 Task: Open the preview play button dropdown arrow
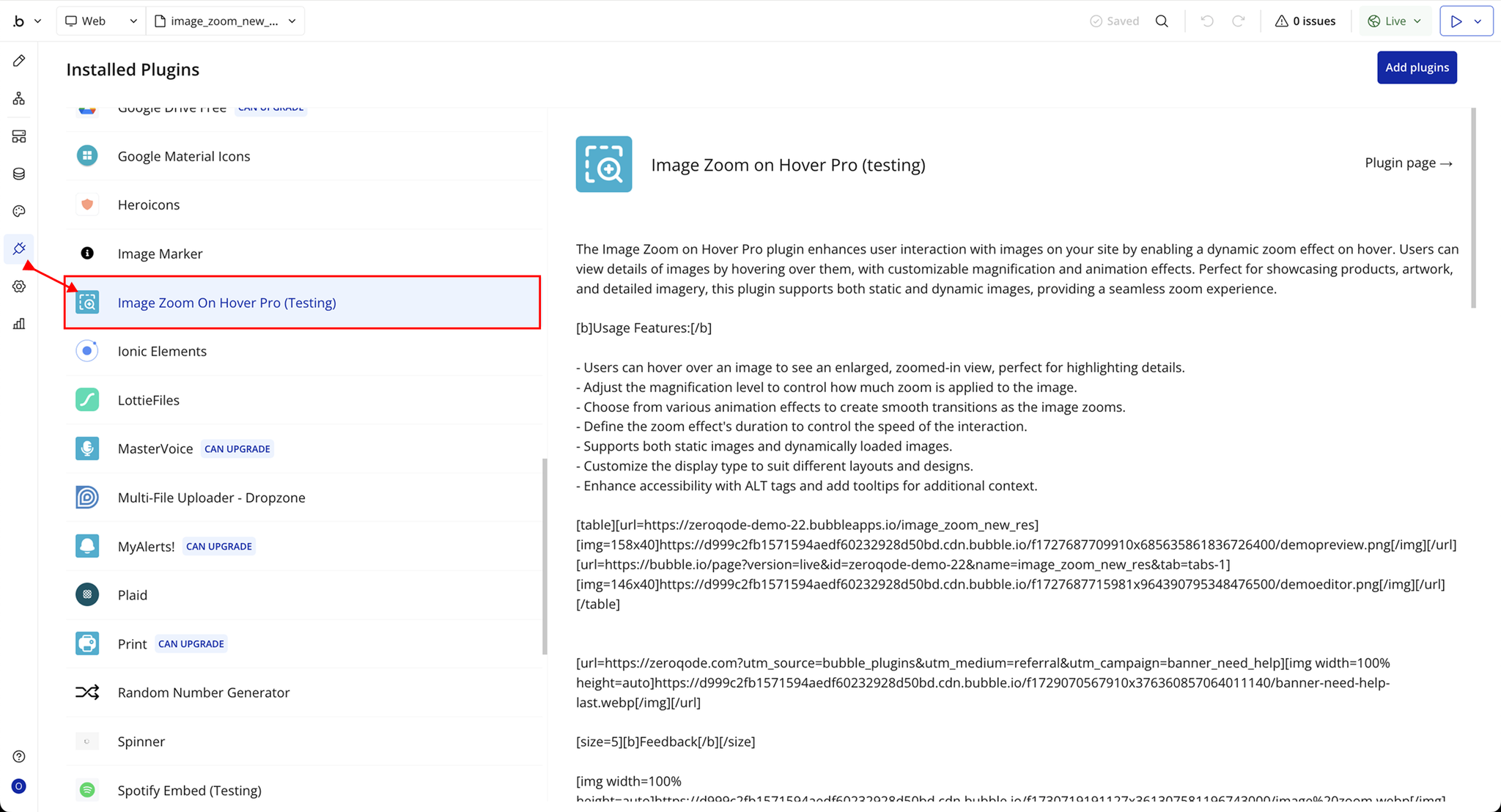coord(1478,21)
